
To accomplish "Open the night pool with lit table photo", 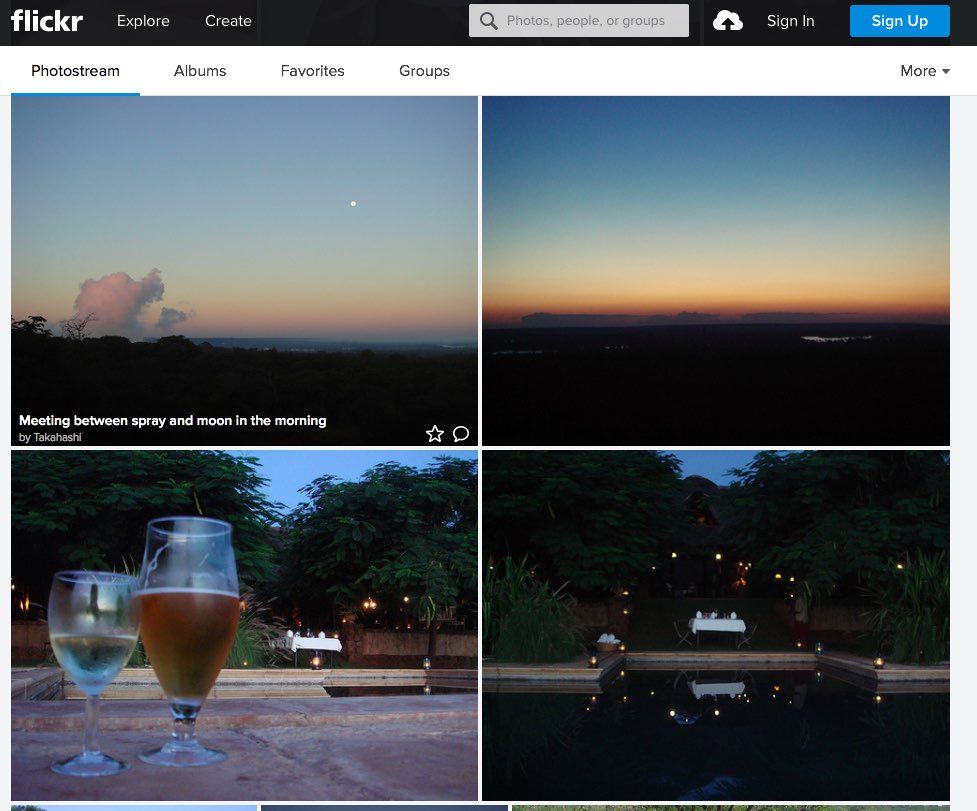I will [716, 625].
